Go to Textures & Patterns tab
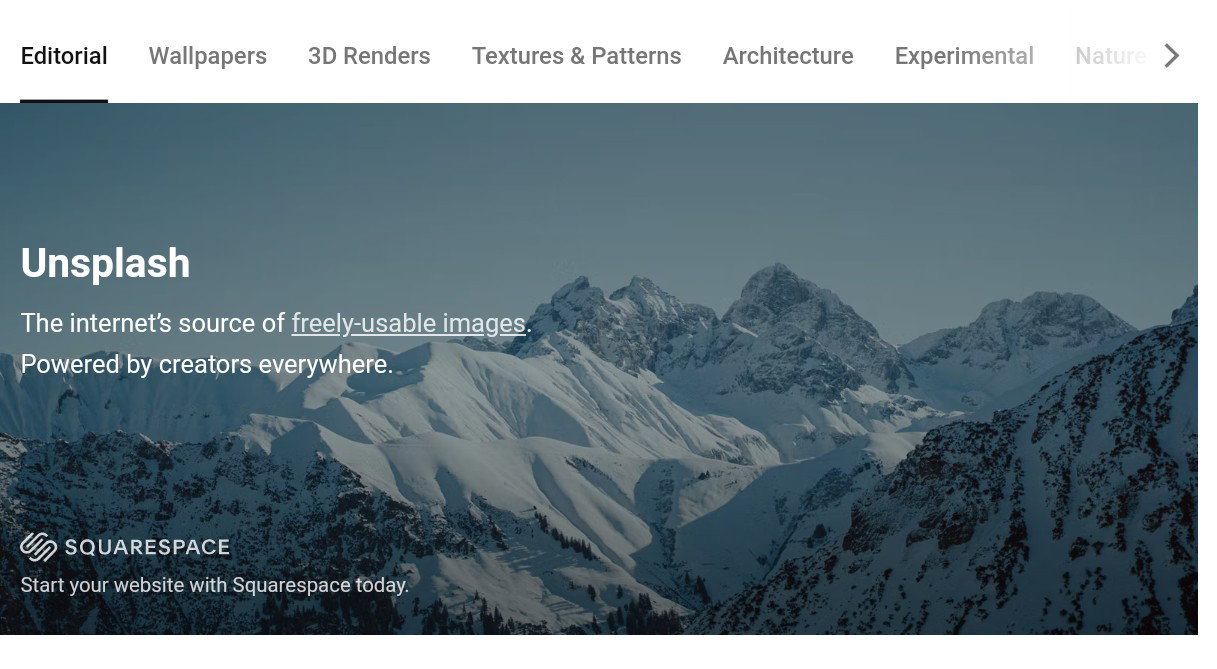The height and width of the screenshot is (669, 1217). [x=577, y=56]
